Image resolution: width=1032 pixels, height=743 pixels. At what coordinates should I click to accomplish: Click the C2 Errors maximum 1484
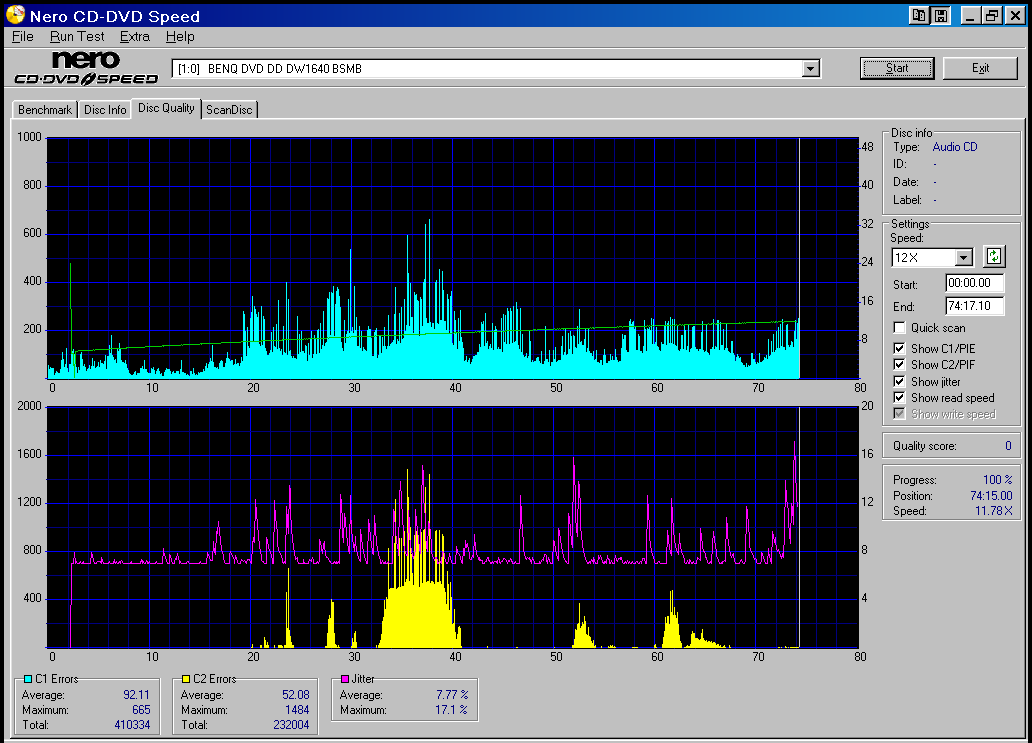(x=297, y=710)
